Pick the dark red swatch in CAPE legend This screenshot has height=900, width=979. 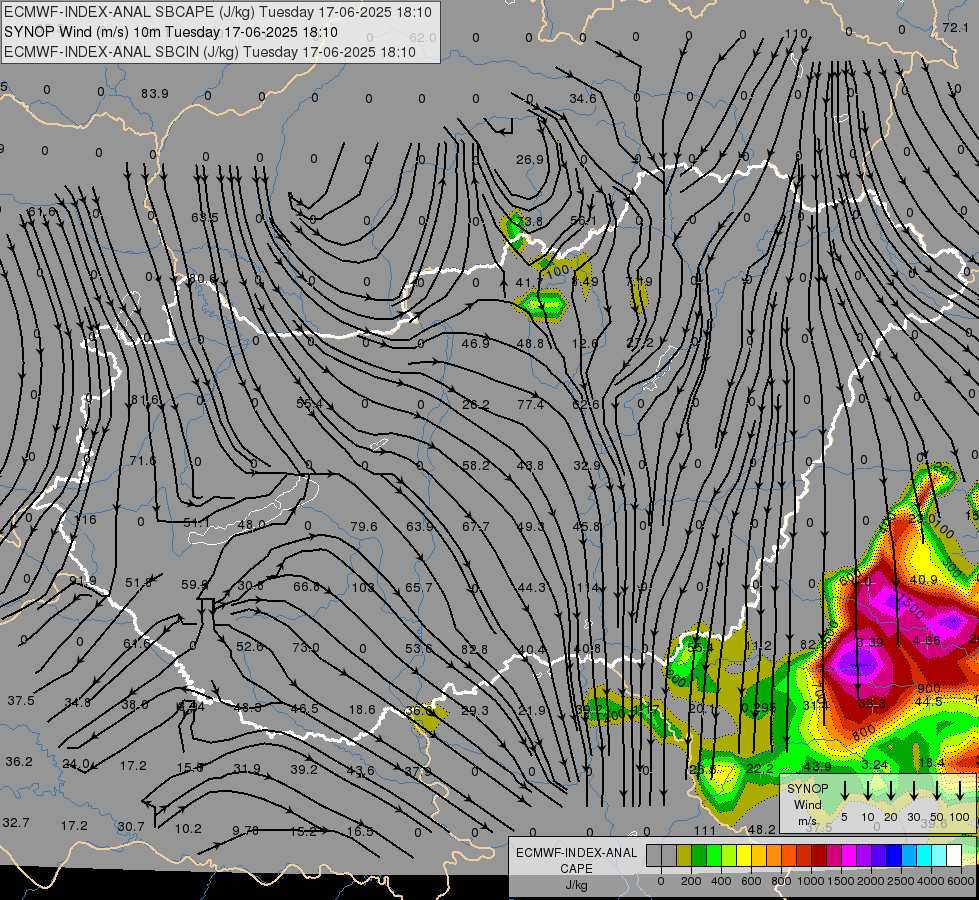coord(819,856)
